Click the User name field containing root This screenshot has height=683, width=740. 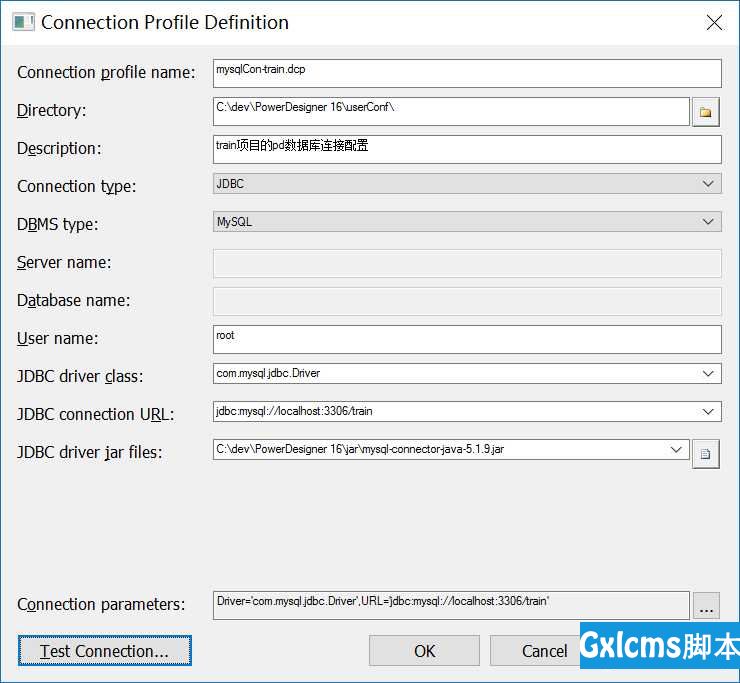click(x=467, y=339)
